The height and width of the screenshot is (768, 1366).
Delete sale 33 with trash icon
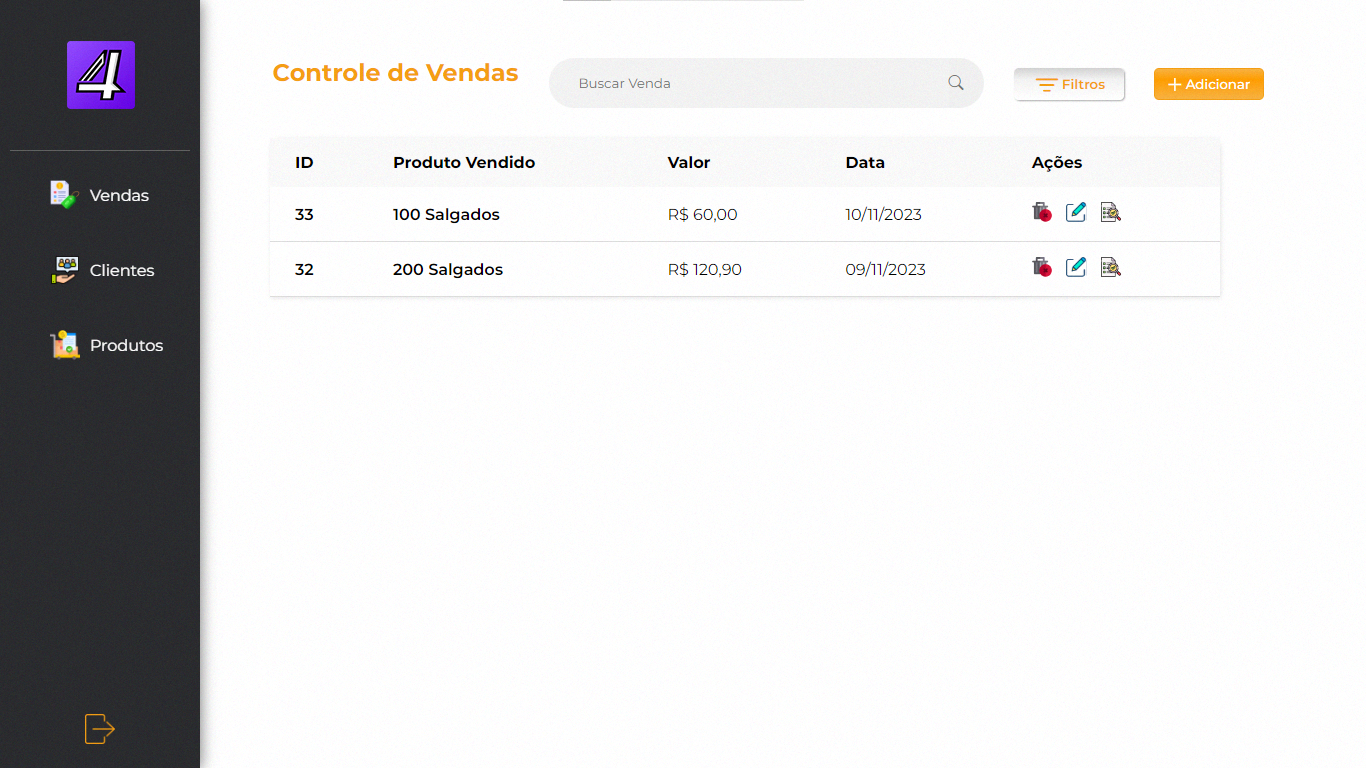(1042, 212)
